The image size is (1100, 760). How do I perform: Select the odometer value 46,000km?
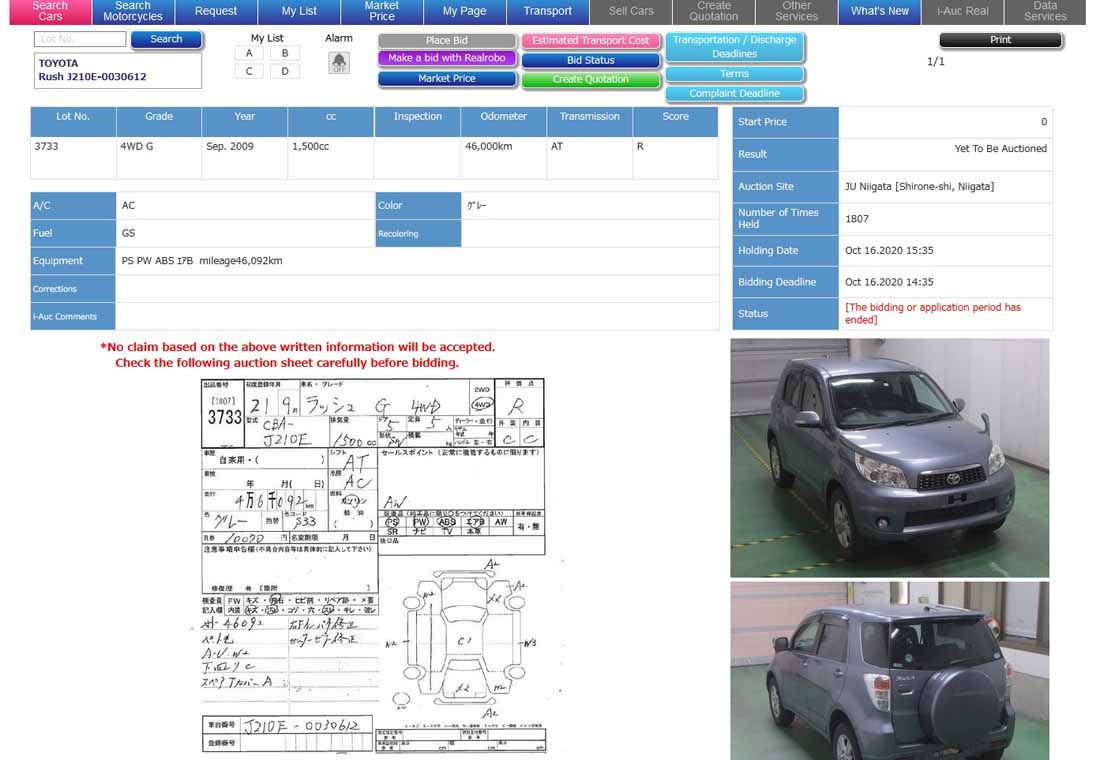[488, 147]
